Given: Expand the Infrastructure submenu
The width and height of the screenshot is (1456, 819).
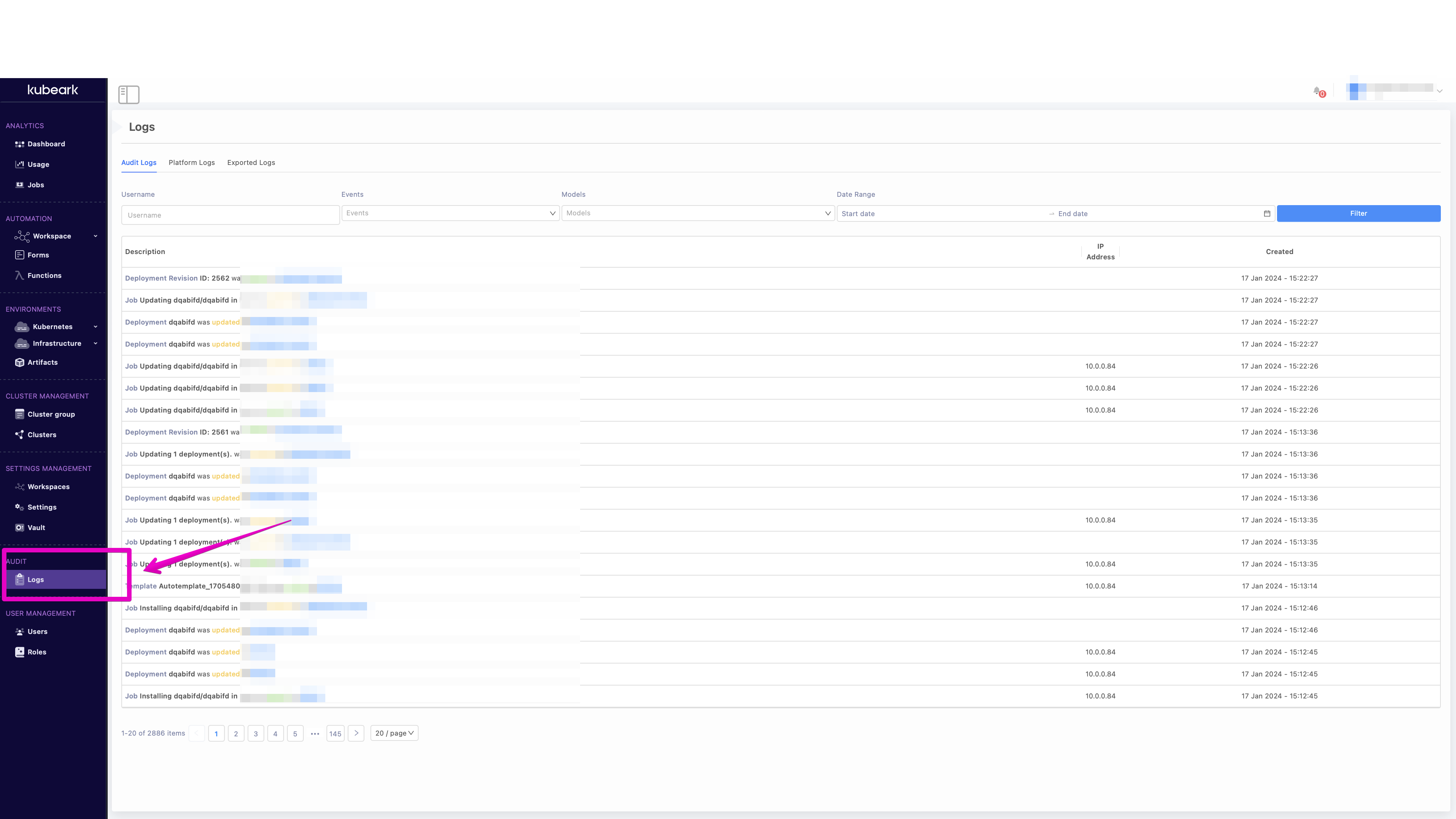Looking at the screenshot, I should click(56, 344).
